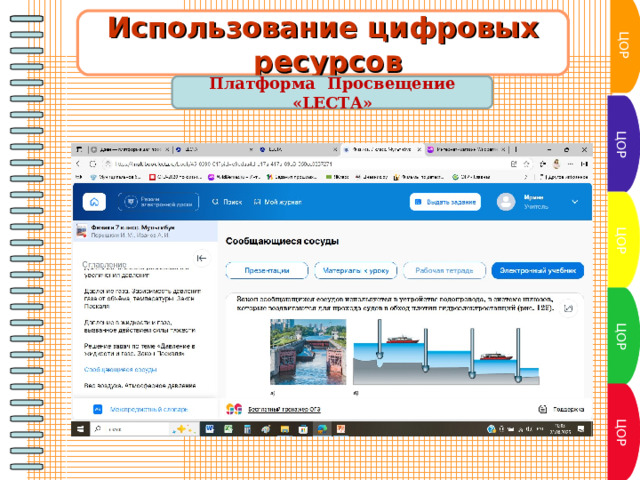Image resolution: width=640 pixels, height=480 pixels.
Task: Open chapter Вес воздуха. Атмосферное давление
Action: pyautogui.click(x=140, y=385)
